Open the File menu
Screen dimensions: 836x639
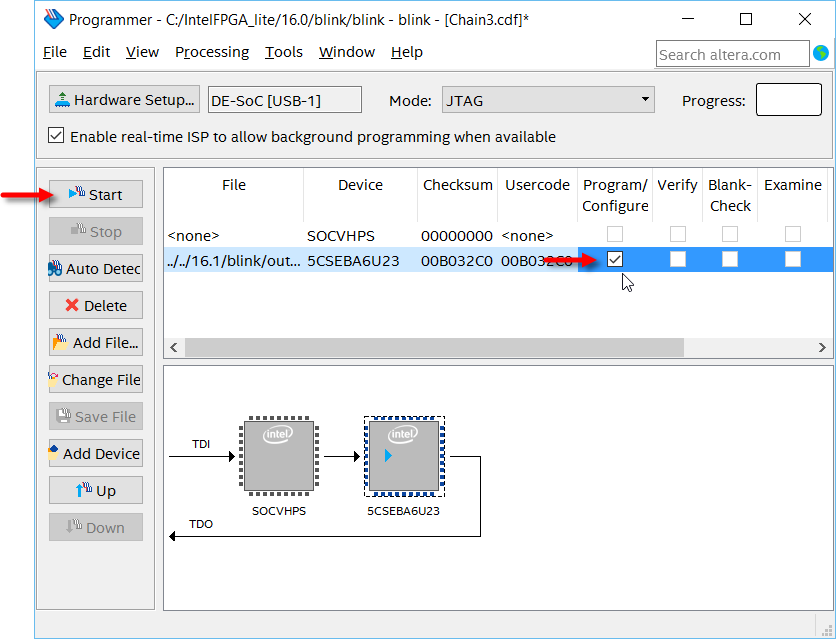[55, 52]
